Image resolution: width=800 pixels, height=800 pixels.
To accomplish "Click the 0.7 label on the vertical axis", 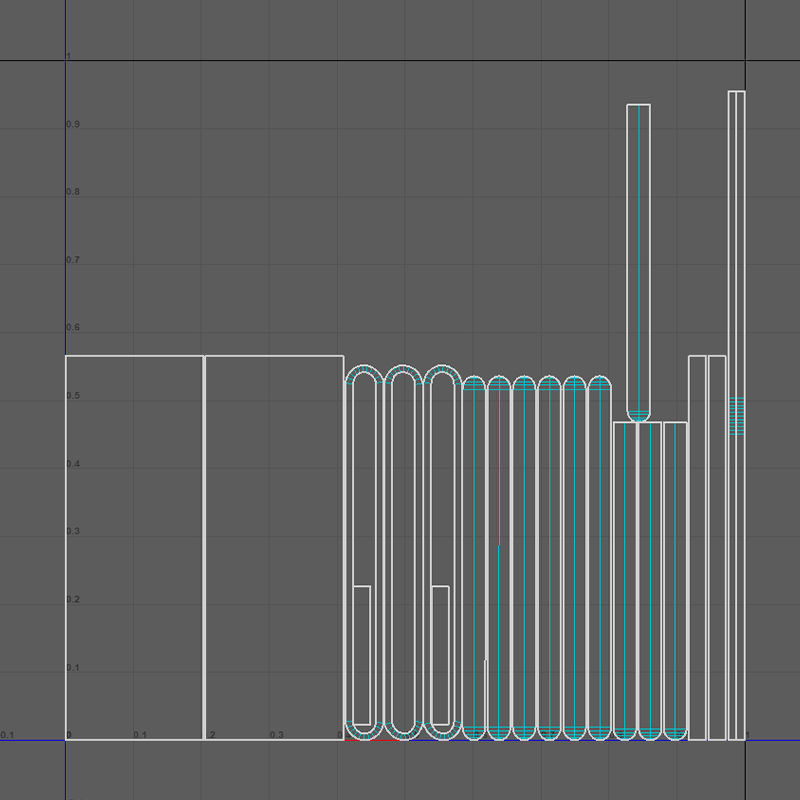I will pos(73,260).
